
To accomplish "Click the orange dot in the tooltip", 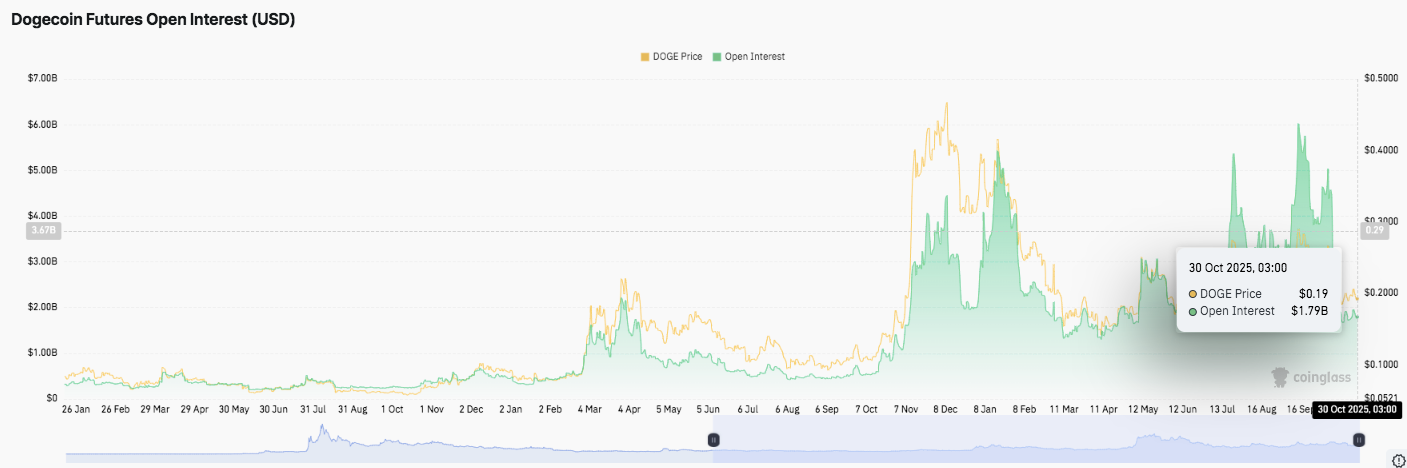I will point(1193,294).
